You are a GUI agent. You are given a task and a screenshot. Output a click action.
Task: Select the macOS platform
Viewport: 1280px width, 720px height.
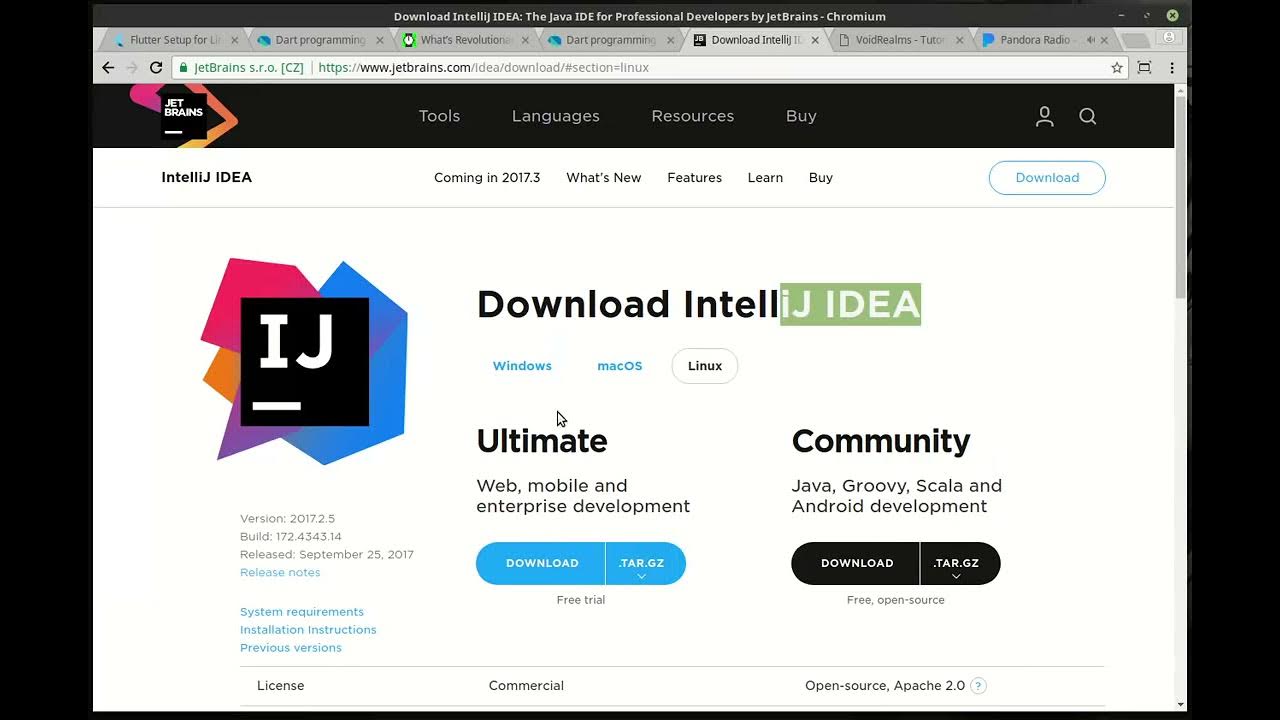pyautogui.click(x=619, y=366)
